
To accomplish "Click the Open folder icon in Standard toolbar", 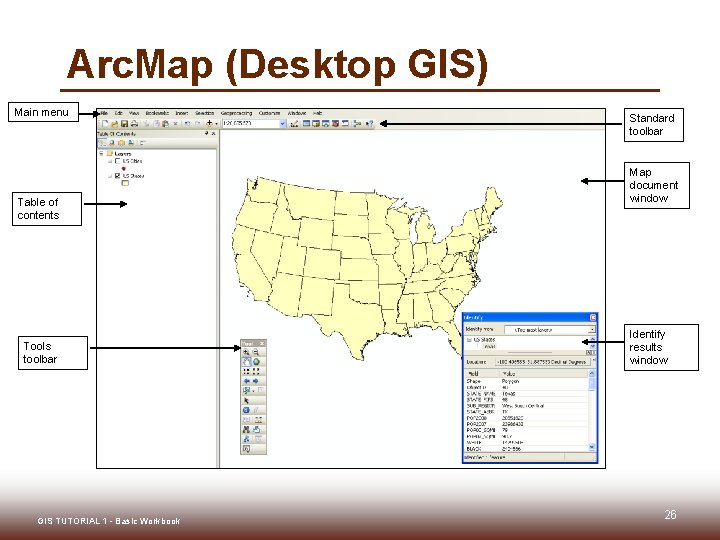I will coord(115,124).
